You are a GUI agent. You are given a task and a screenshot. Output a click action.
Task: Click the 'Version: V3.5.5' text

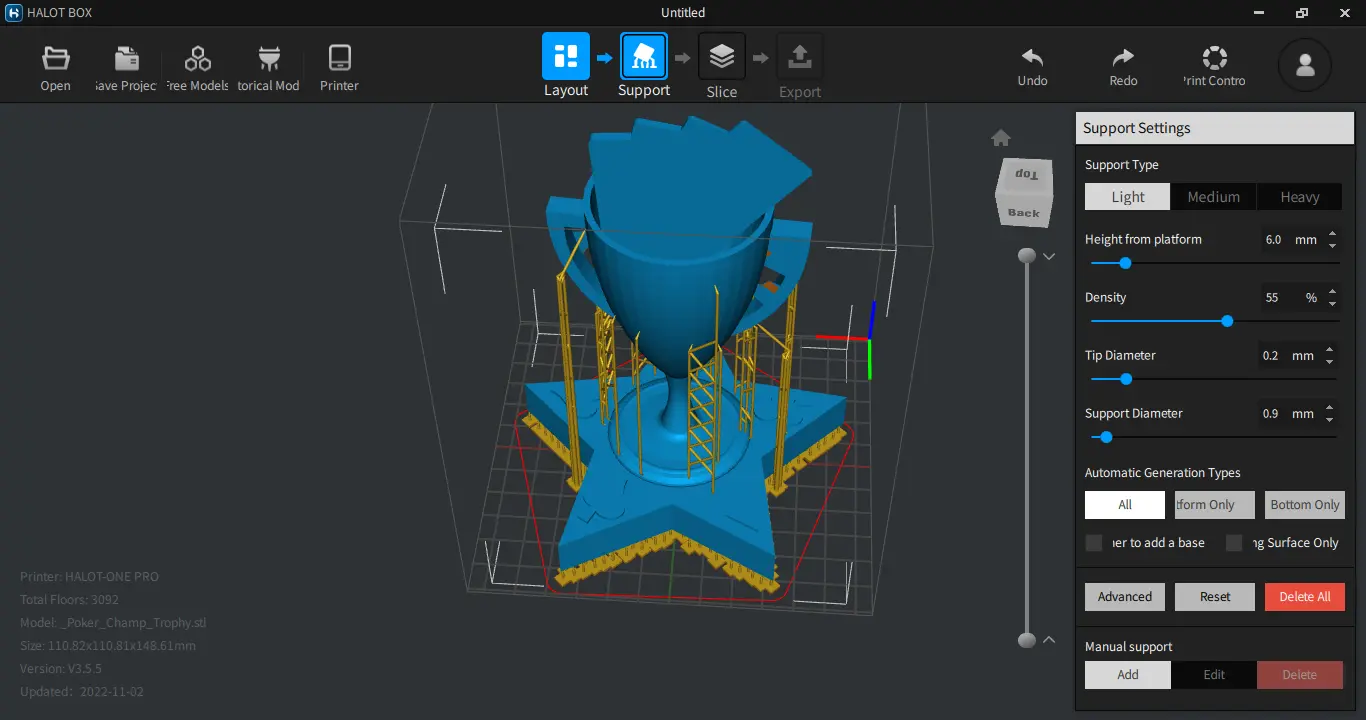61,669
